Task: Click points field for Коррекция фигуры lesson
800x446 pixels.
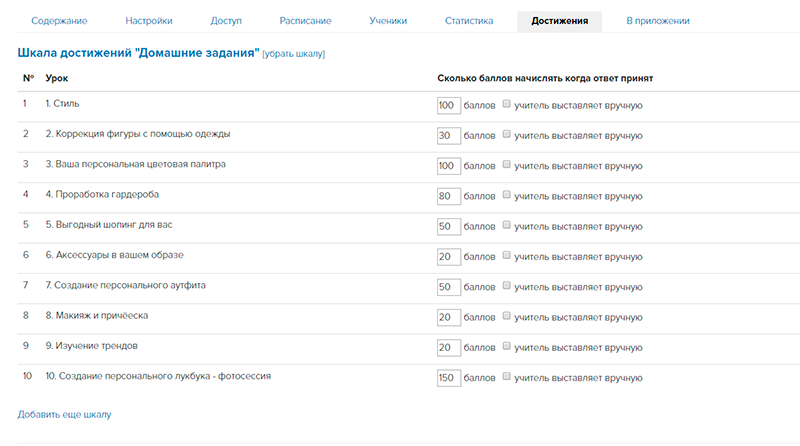Action: click(448, 136)
